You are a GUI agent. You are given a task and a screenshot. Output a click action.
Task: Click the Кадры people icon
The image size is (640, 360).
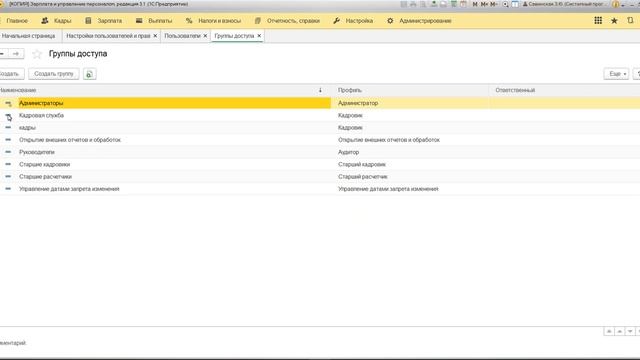(x=45, y=20)
